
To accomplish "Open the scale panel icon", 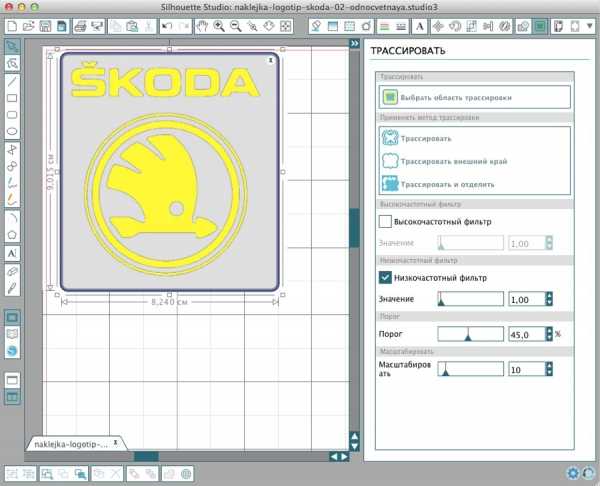I will tap(471, 26).
